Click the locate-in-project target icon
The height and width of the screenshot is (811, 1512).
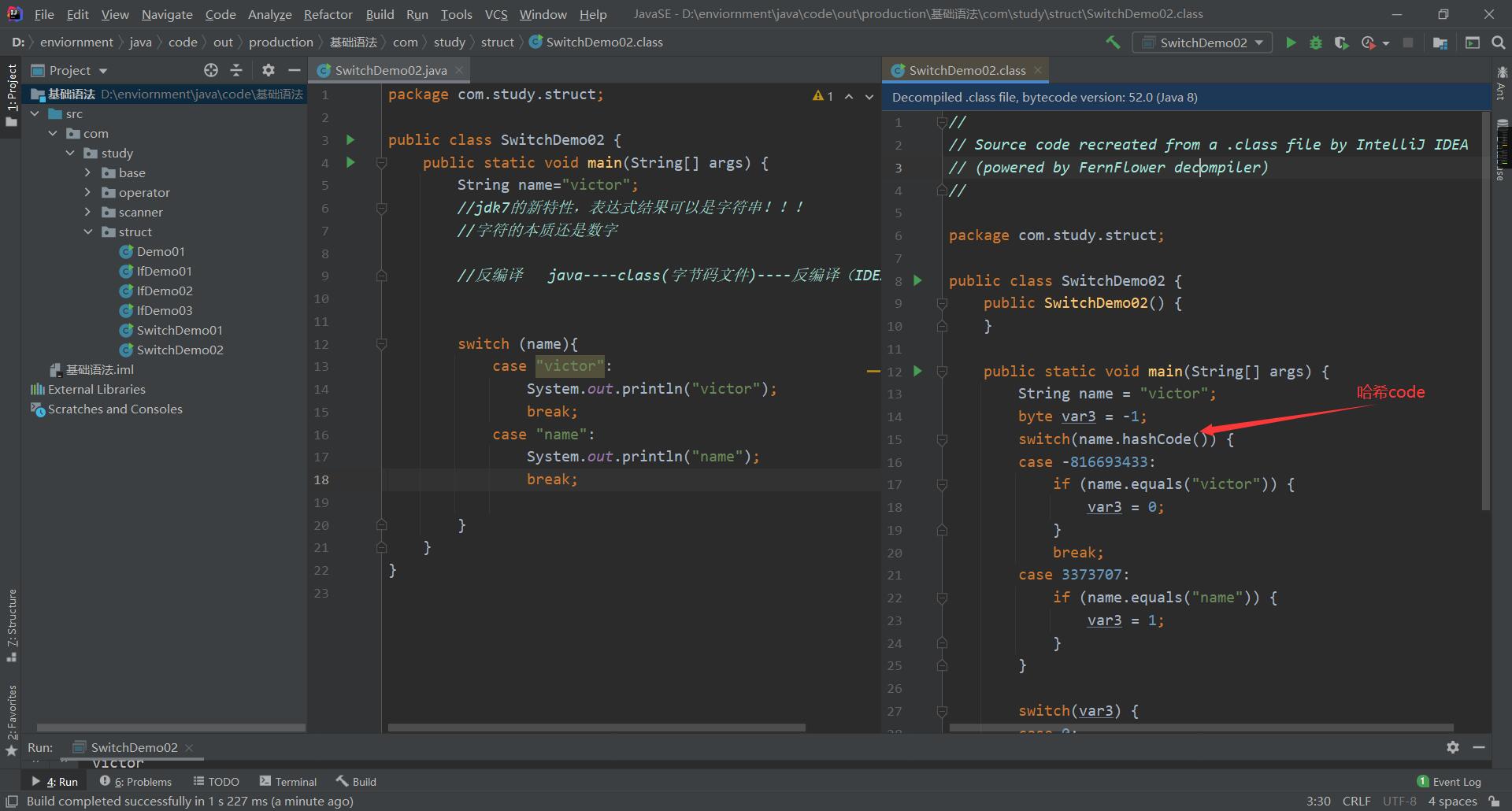[210, 70]
